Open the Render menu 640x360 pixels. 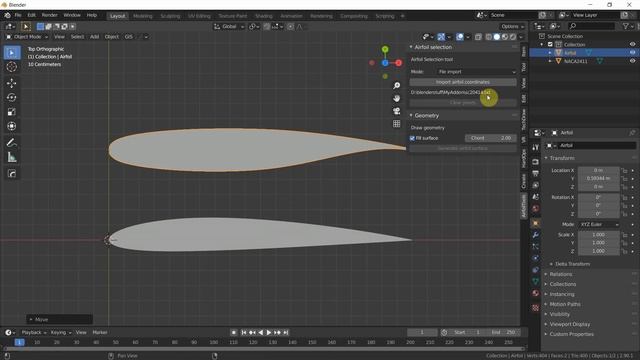coord(49,15)
